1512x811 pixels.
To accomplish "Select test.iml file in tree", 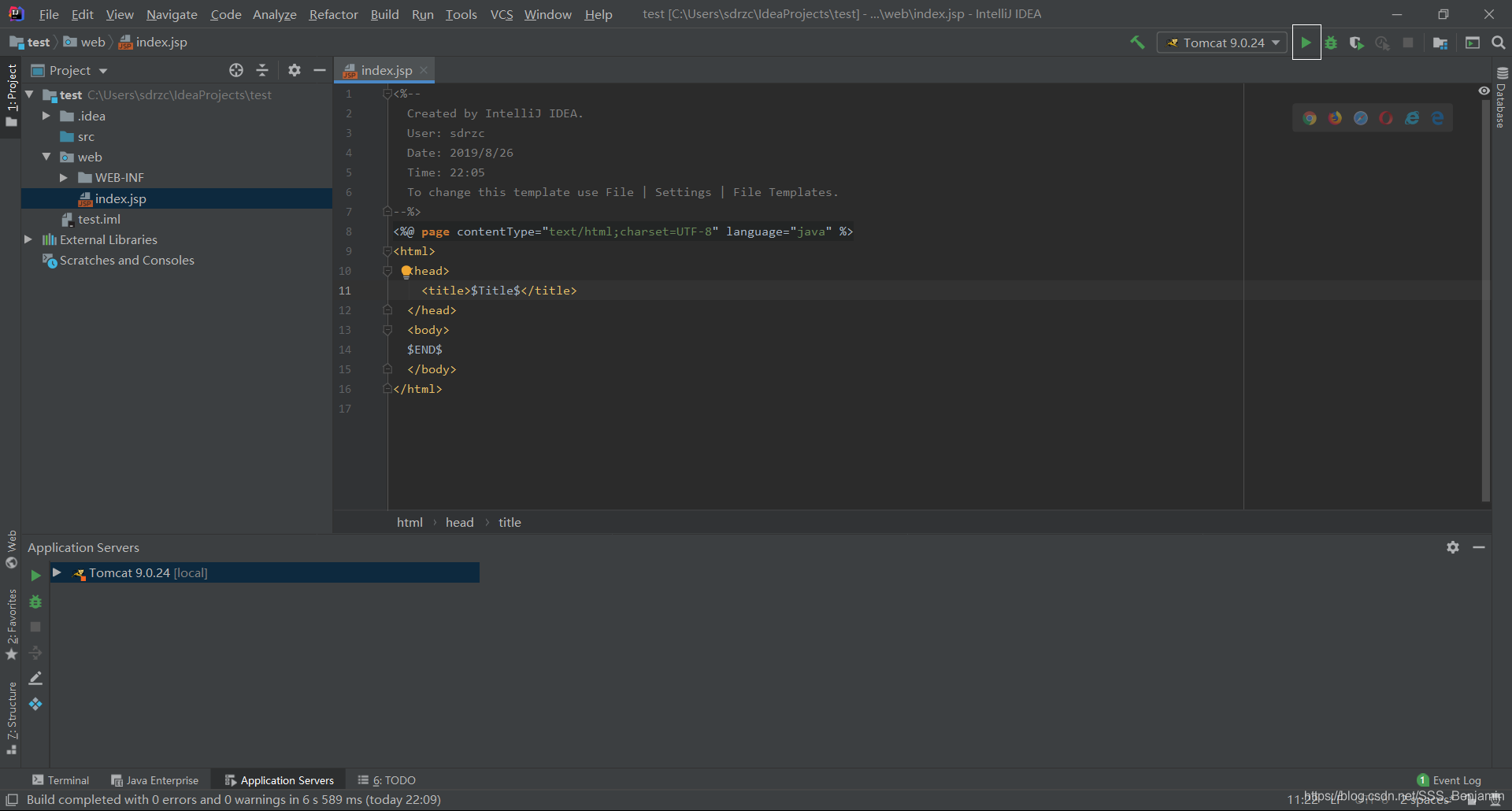I will click(x=91, y=219).
